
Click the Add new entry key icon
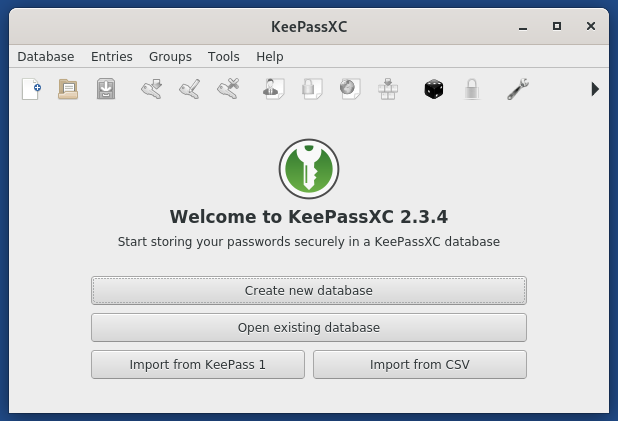pos(152,89)
